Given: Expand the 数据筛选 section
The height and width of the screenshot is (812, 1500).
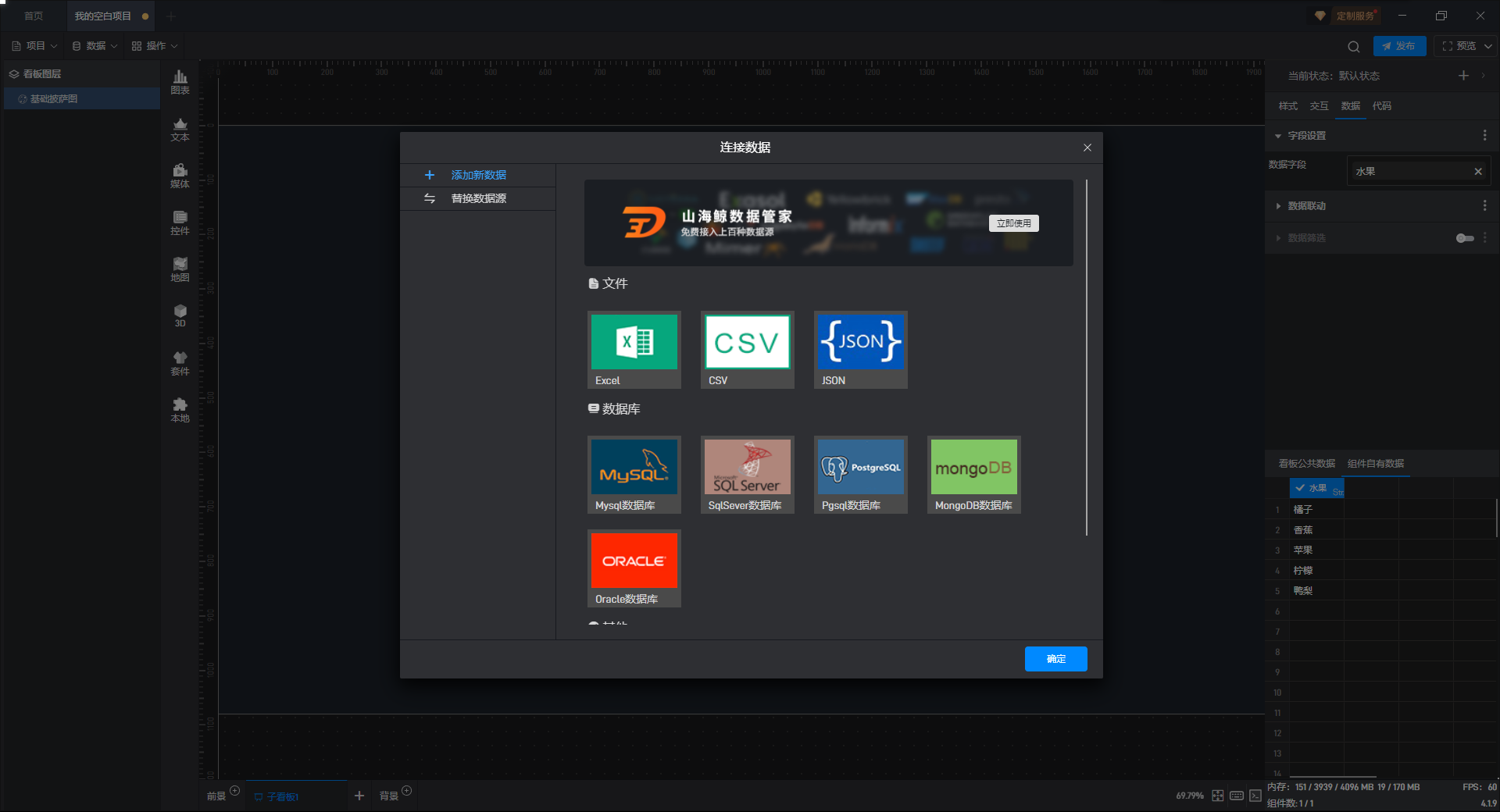Looking at the screenshot, I should [x=1278, y=238].
